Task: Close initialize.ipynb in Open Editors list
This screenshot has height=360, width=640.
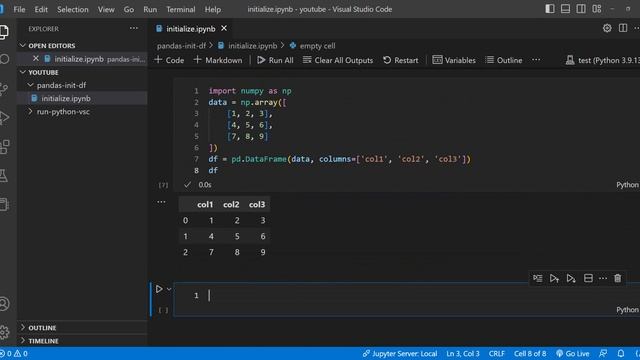Action: [x=36, y=59]
